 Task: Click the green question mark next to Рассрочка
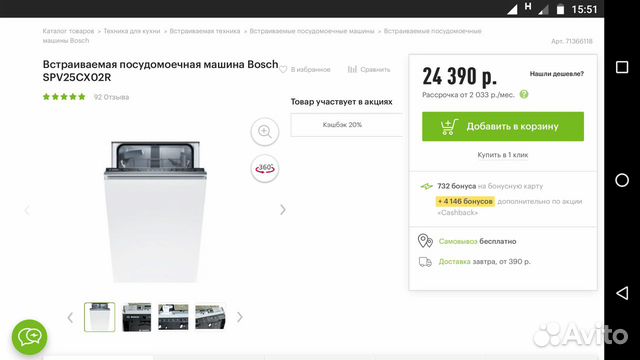tap(524, 95)
